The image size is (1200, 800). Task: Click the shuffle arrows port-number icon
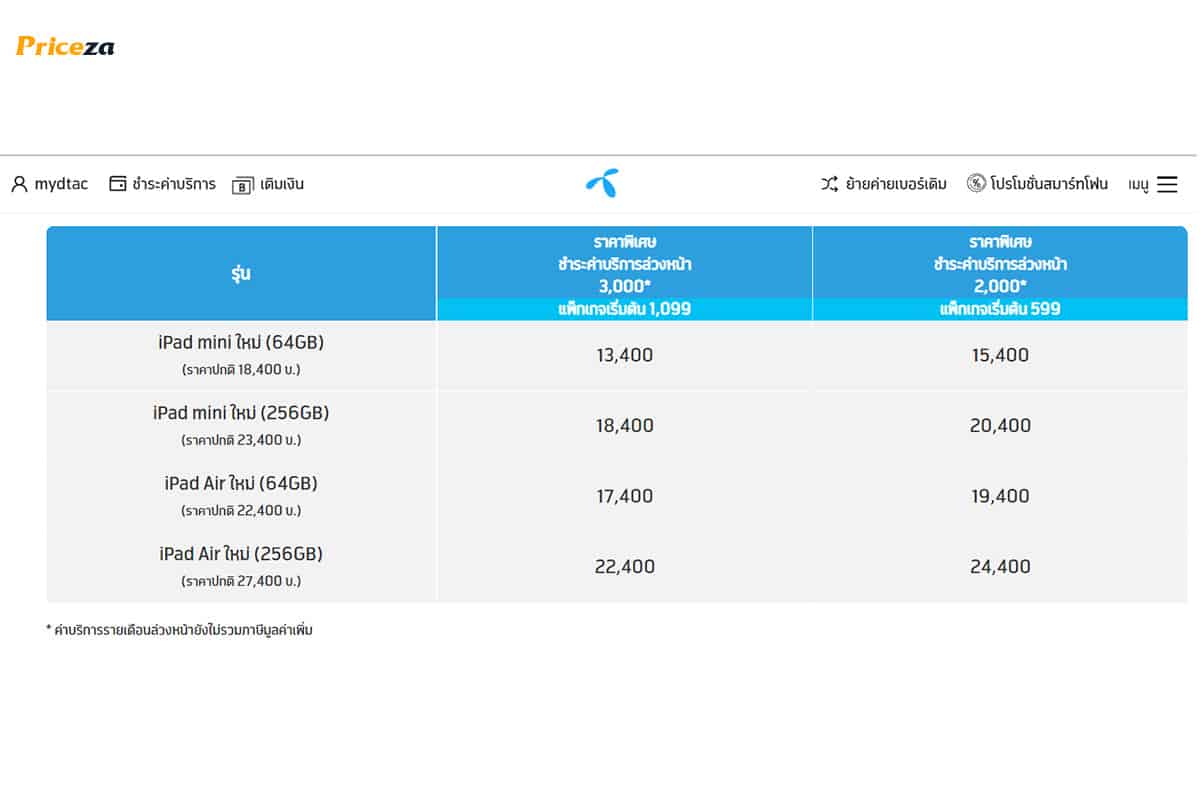[x=830, y=184]
